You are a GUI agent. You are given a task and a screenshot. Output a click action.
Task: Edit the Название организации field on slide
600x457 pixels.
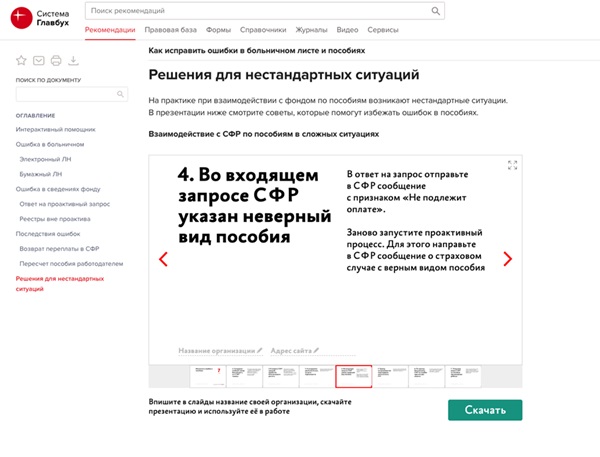220,351
